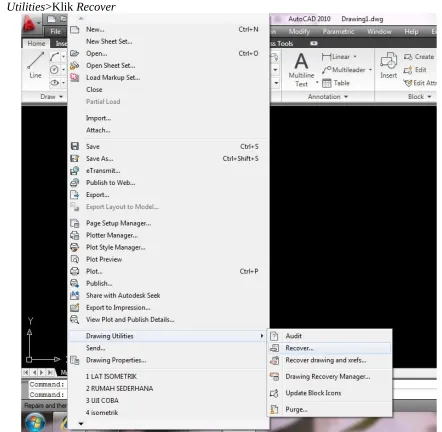This screenshot has height=432, width=442.
Task: Click the menu scroll-up arrow at top
Action: [x=81, y=18]
